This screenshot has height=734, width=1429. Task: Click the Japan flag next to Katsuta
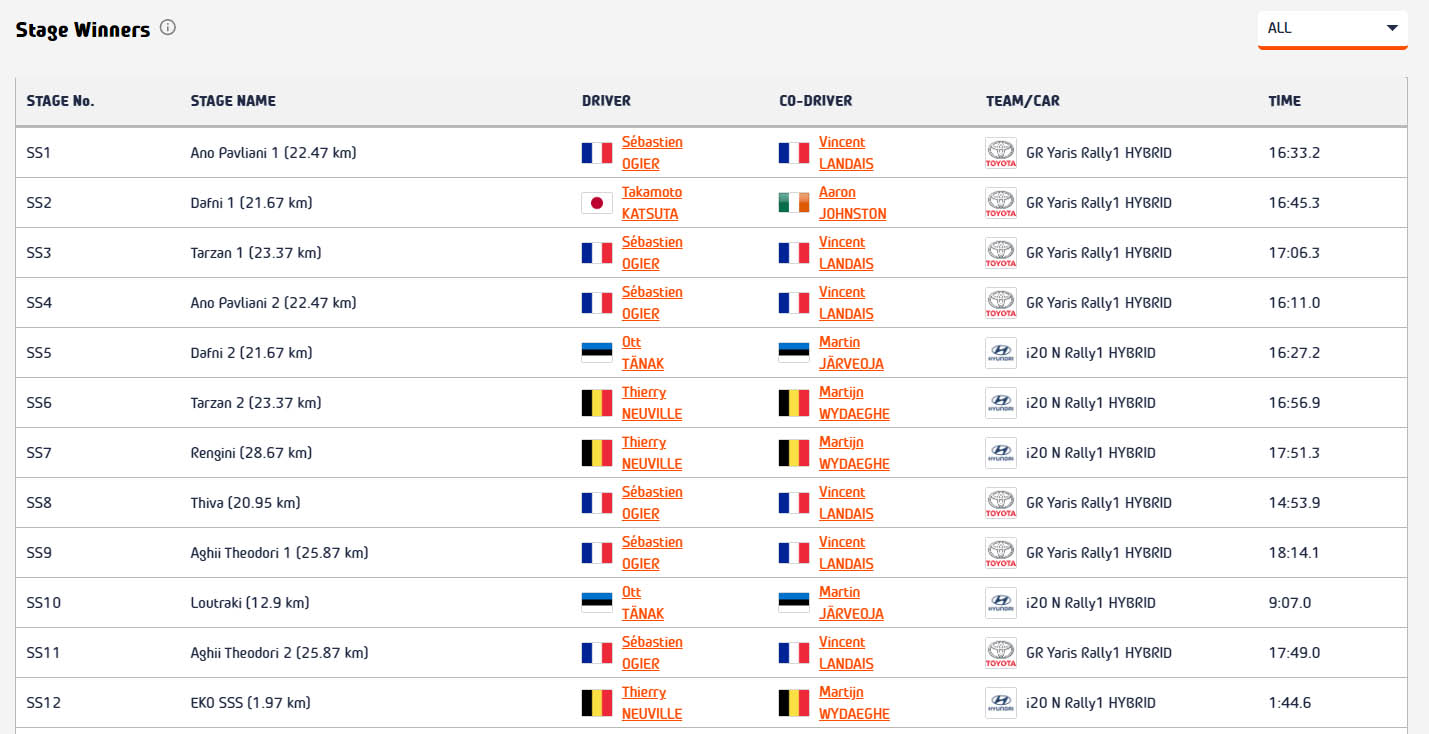[x=597, y=203]
